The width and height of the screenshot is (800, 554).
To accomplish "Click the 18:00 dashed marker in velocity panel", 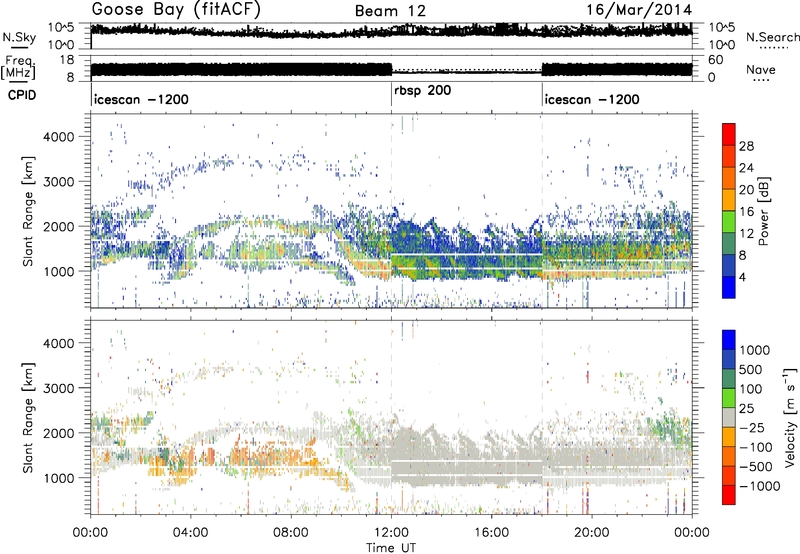I will [542, 417].
